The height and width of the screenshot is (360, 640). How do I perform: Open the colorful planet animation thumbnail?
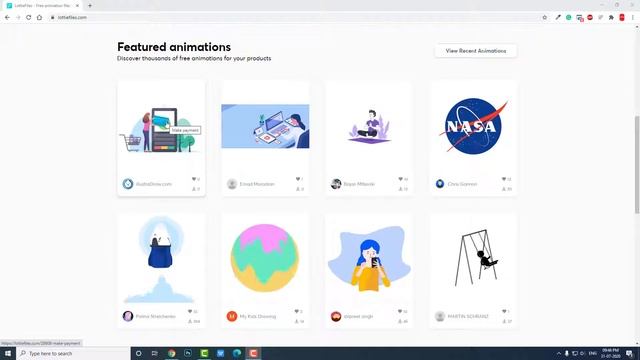264,258
